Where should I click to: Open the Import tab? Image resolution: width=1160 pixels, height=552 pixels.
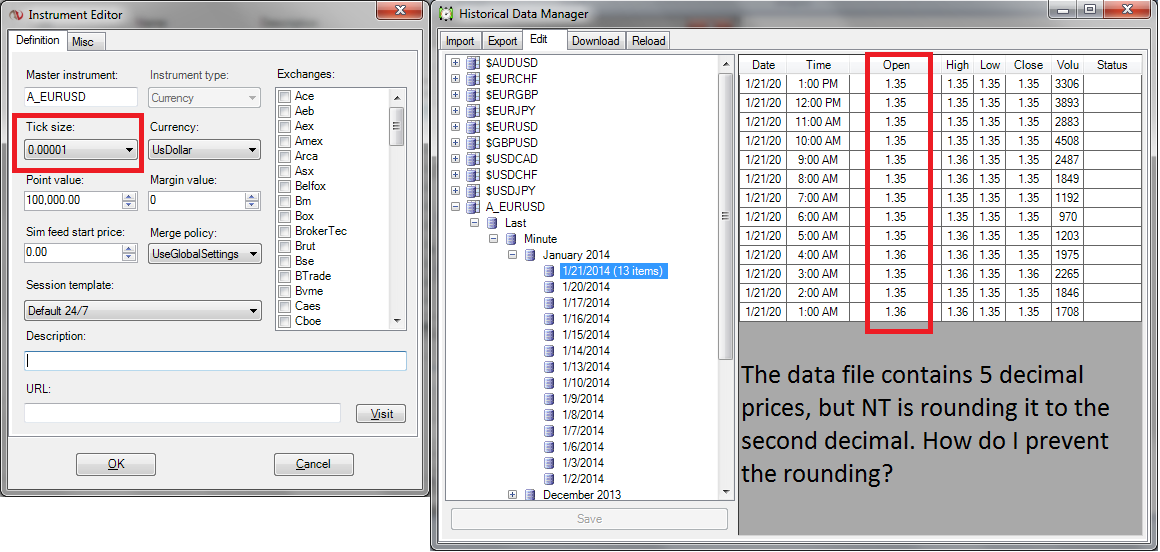(x=460, y=41)
